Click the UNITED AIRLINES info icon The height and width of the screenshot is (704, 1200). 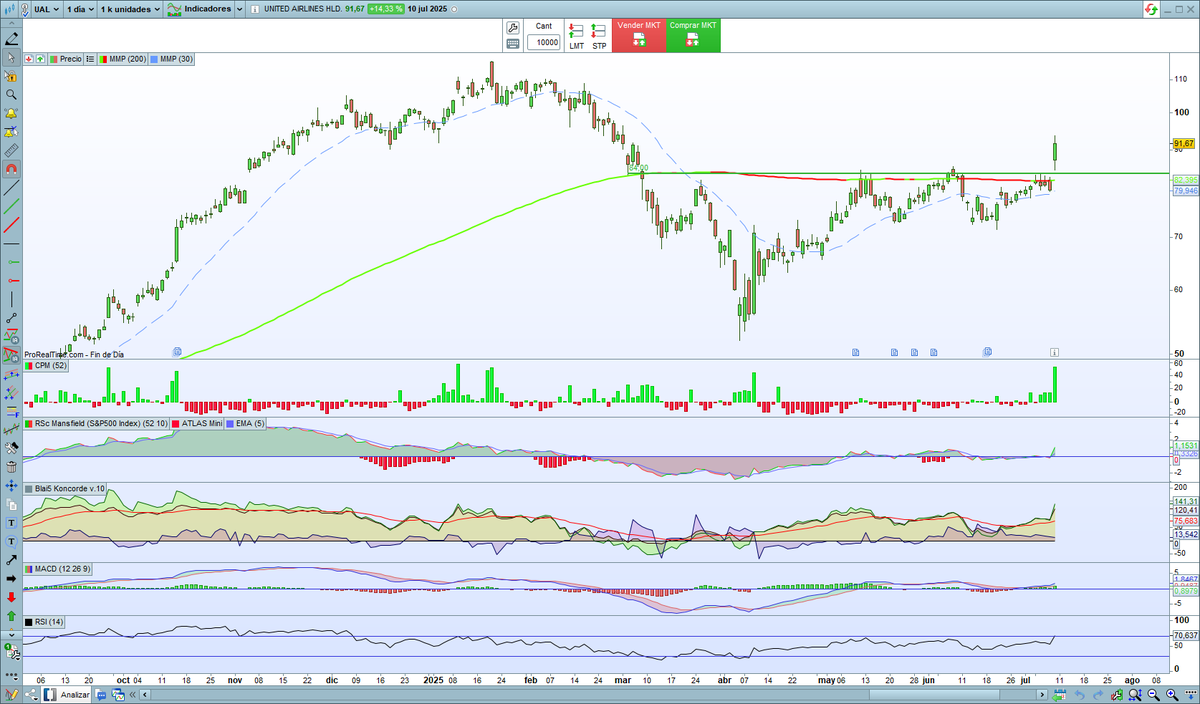click(x=254, y=9)
